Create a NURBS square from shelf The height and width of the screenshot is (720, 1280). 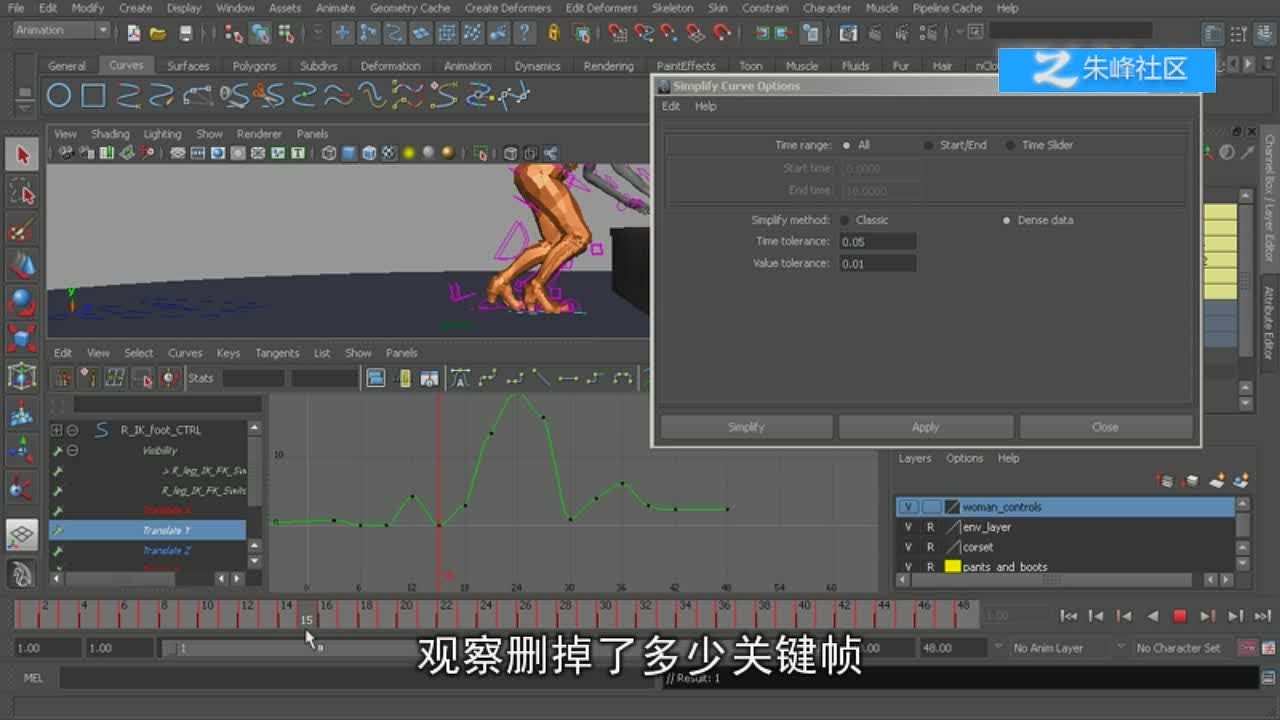pyautogui.click(x=93, y=96)
